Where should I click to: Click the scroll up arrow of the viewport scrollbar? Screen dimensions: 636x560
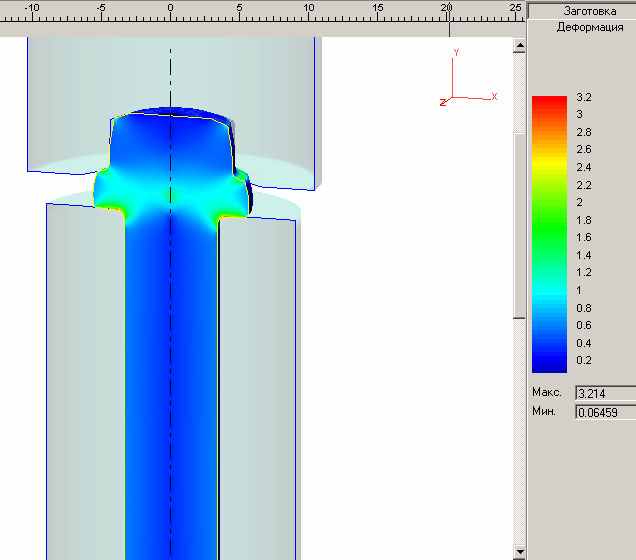click(520, 46)
